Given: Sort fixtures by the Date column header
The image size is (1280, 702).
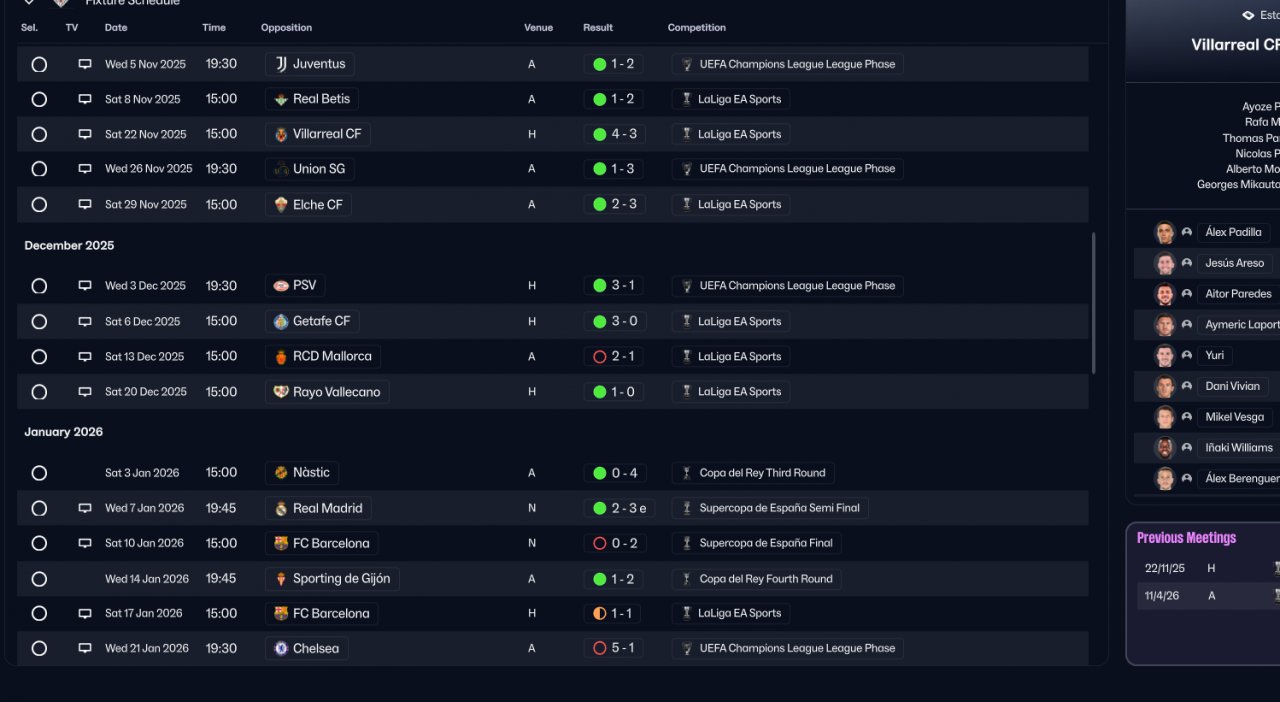Looking at the screenshot, I should pos(116,28).
